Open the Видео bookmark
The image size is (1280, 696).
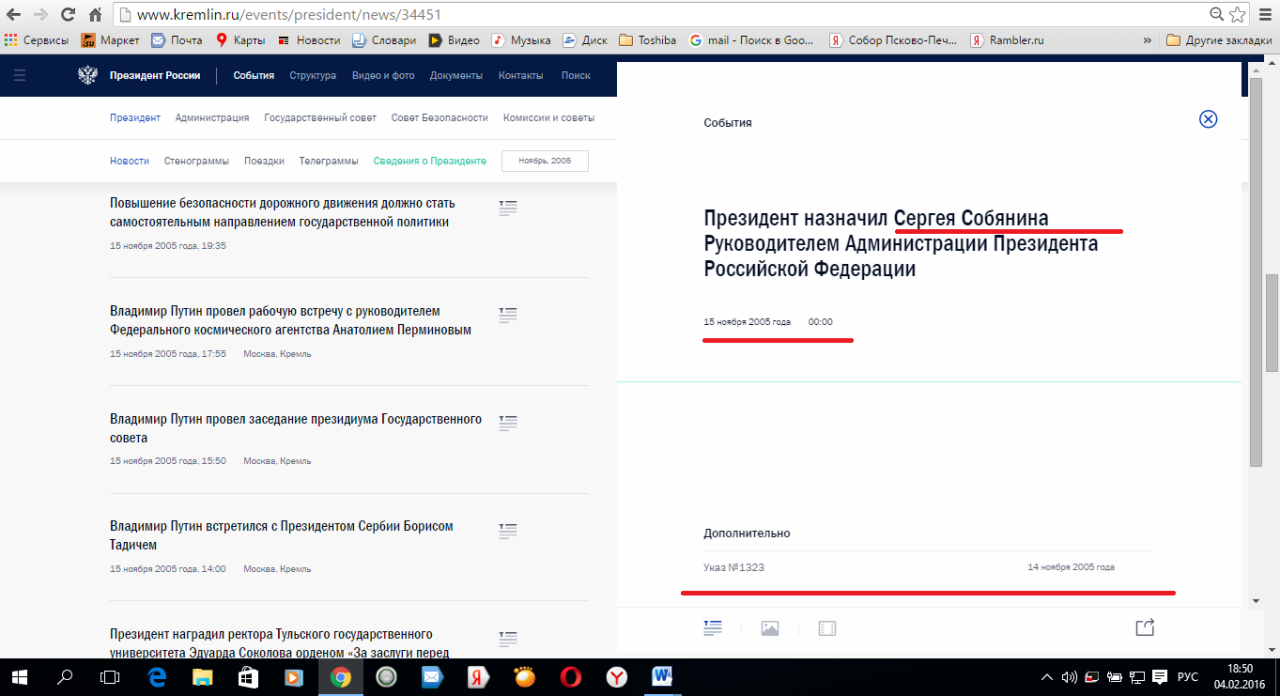click(x=454, y=40)
